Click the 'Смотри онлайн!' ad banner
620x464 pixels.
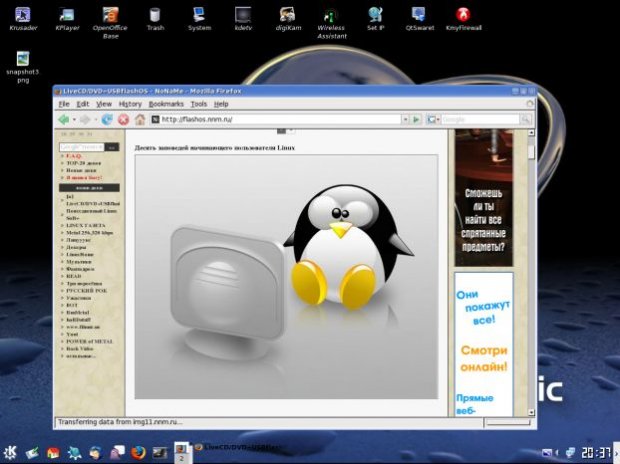point(484,344)
